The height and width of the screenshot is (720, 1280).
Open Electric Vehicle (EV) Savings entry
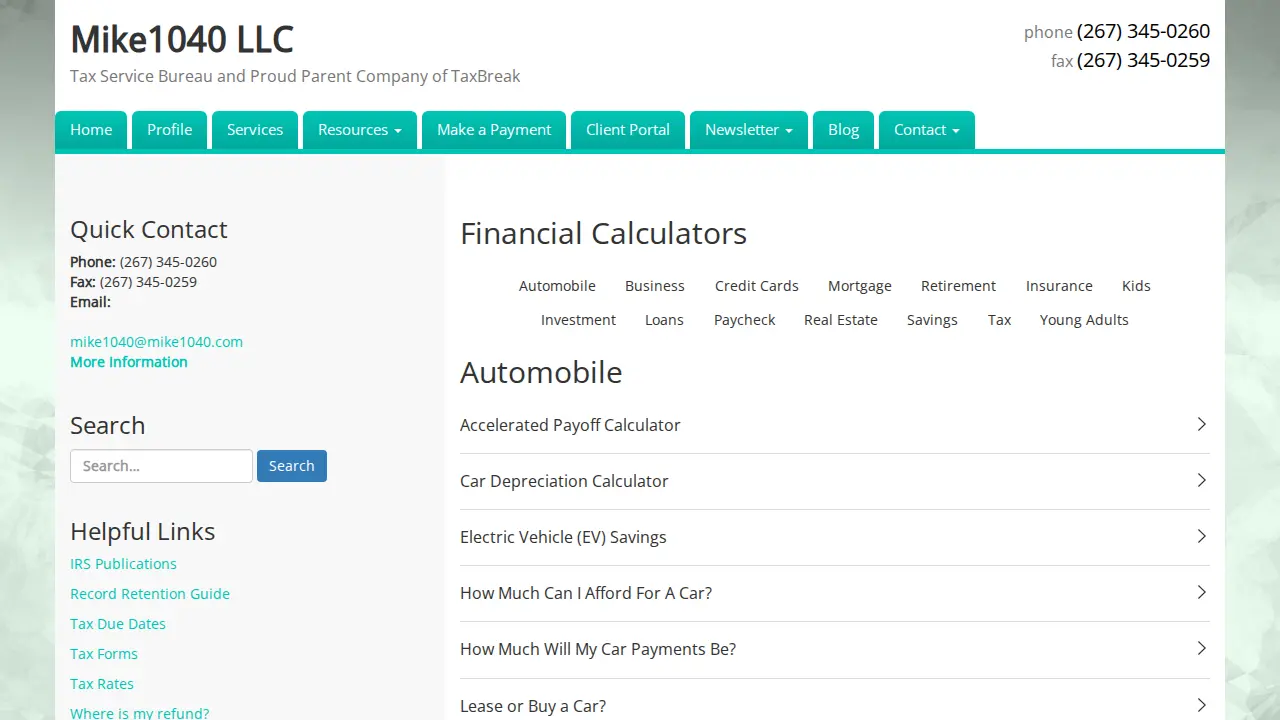coord(835,537)
